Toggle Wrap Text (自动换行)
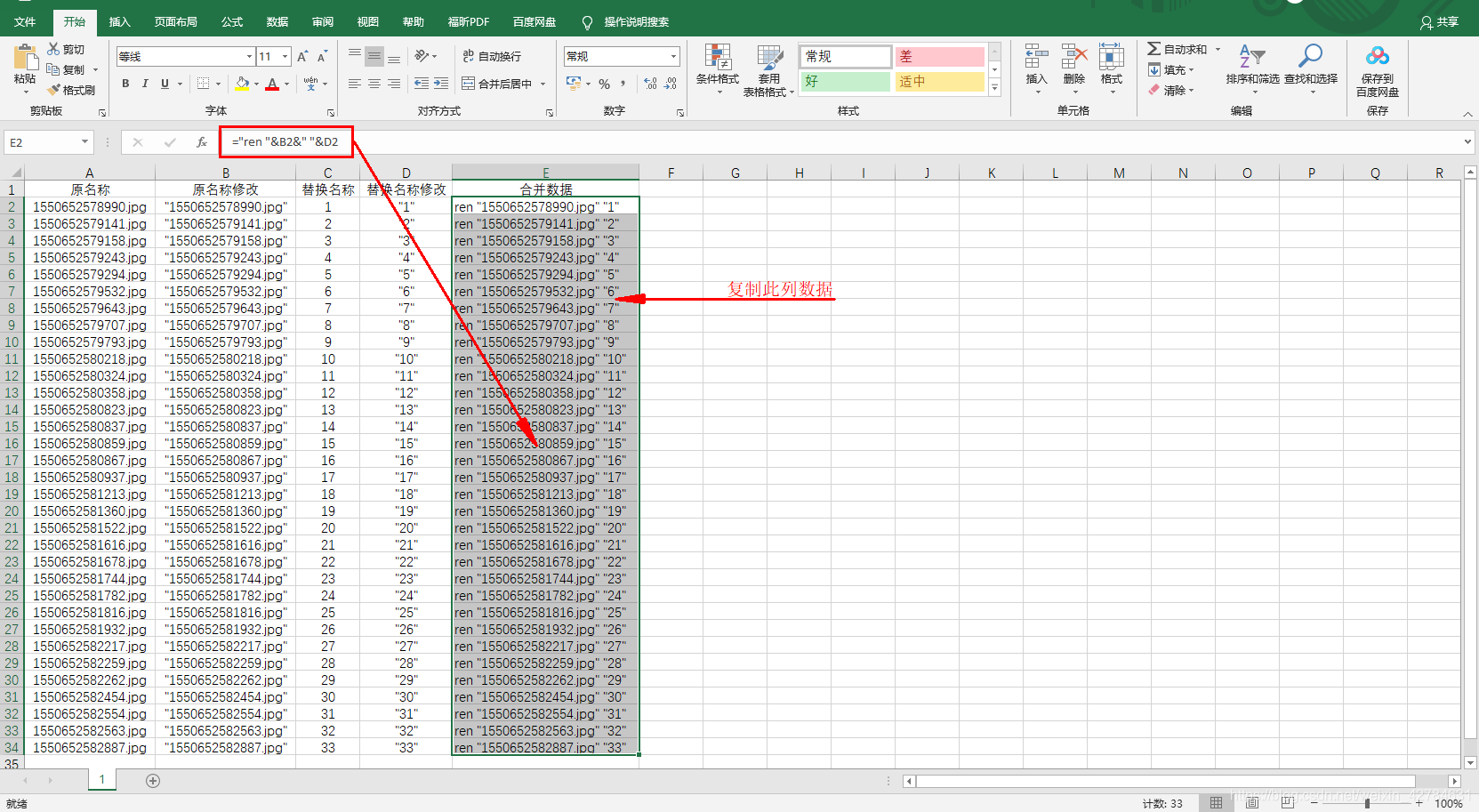Image resolution: width=1479 pixels, height=812 pixels. pos(492,56)
